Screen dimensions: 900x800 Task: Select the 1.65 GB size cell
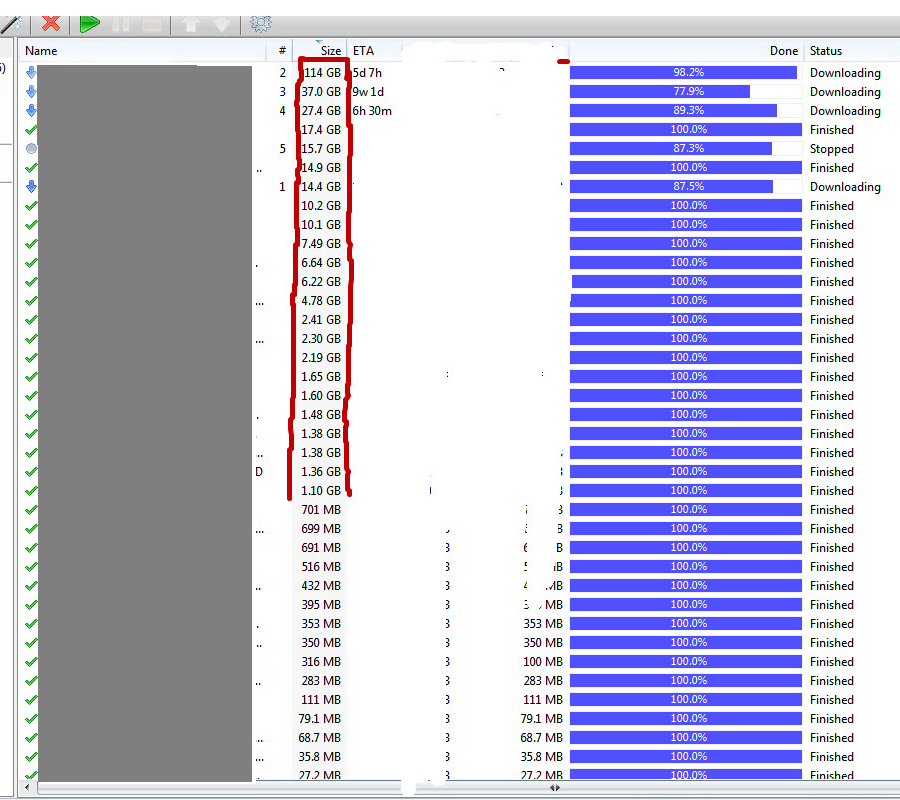(x=321, y=377)
